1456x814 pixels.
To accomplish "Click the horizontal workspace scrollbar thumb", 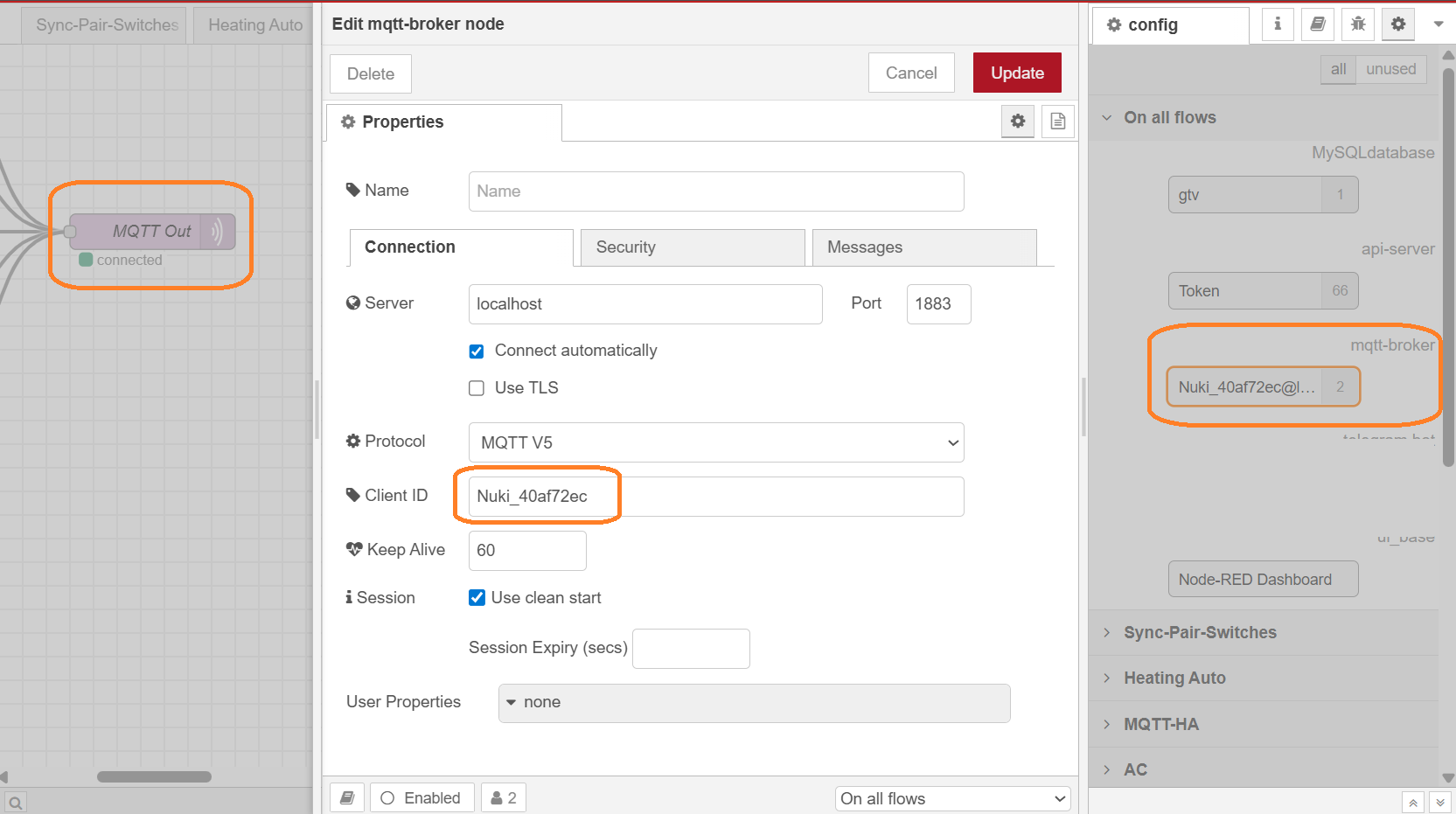I will click(x=154, y=776).
